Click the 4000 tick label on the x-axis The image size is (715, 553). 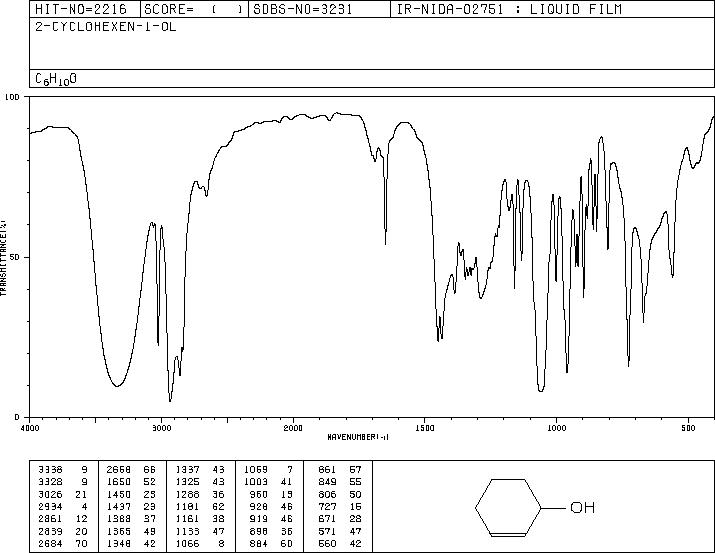click(x=30, y=428)
